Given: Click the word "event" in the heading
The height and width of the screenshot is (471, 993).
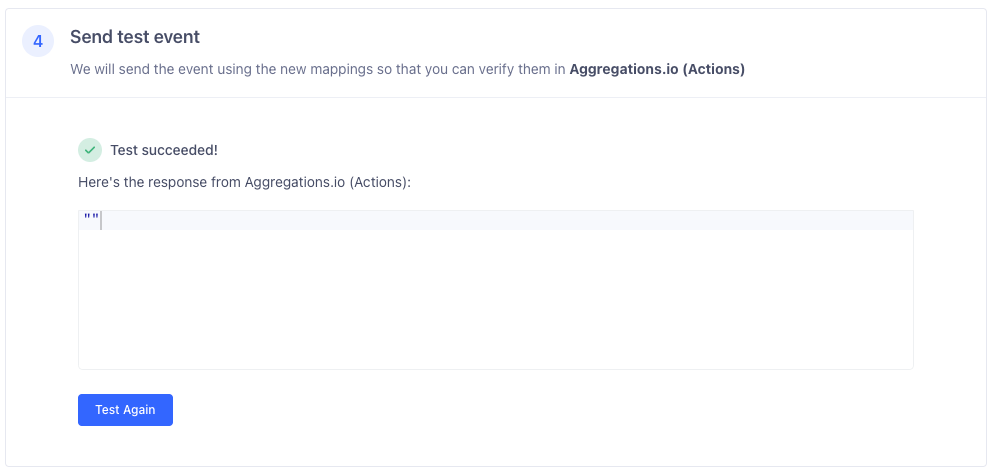Looking at the screenshot, I should (180, 37).
